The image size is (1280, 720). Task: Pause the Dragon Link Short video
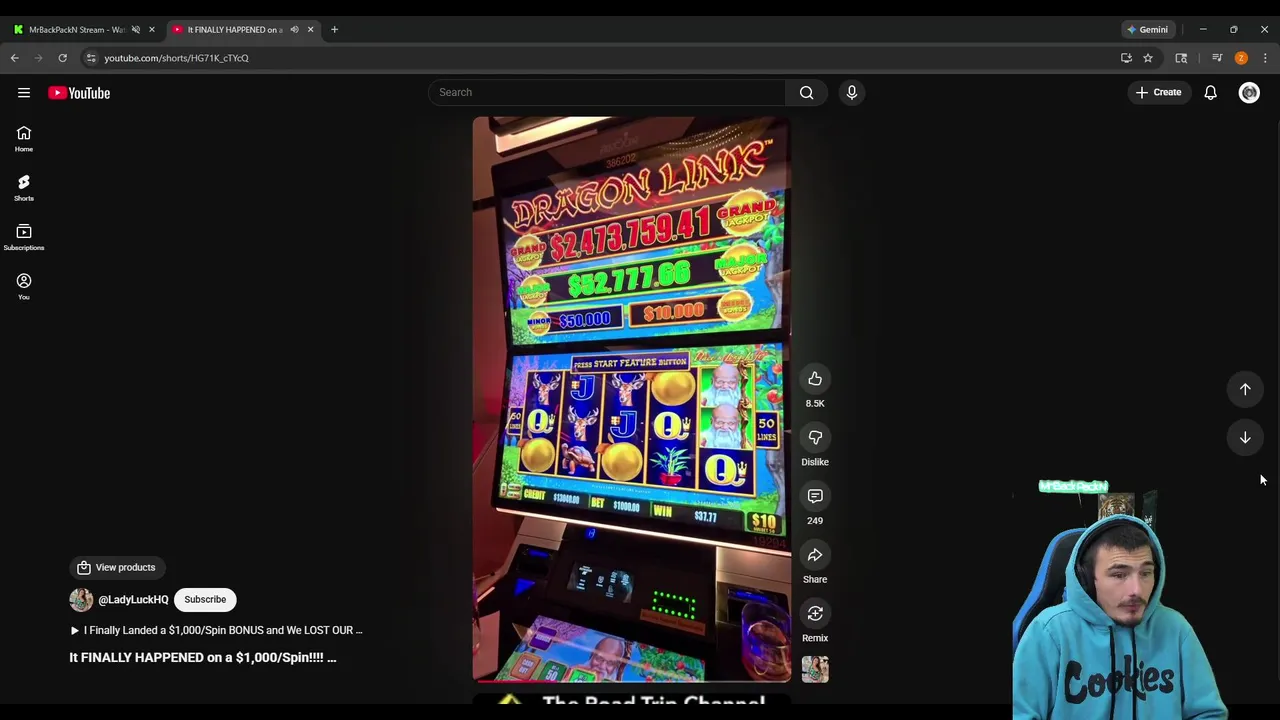coord(632,399)
